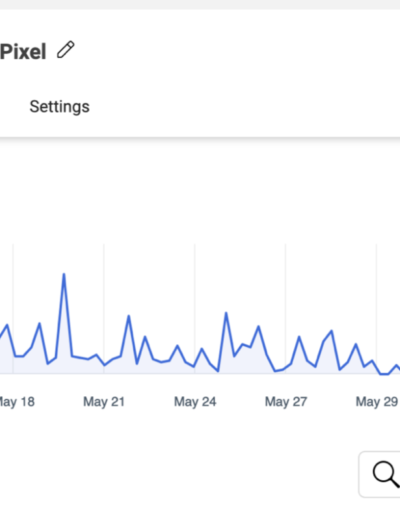The height and width of the screenshot is (516, 400).
Task: Select the highest peak between May 27 and May 29
Action: [331, 330]
